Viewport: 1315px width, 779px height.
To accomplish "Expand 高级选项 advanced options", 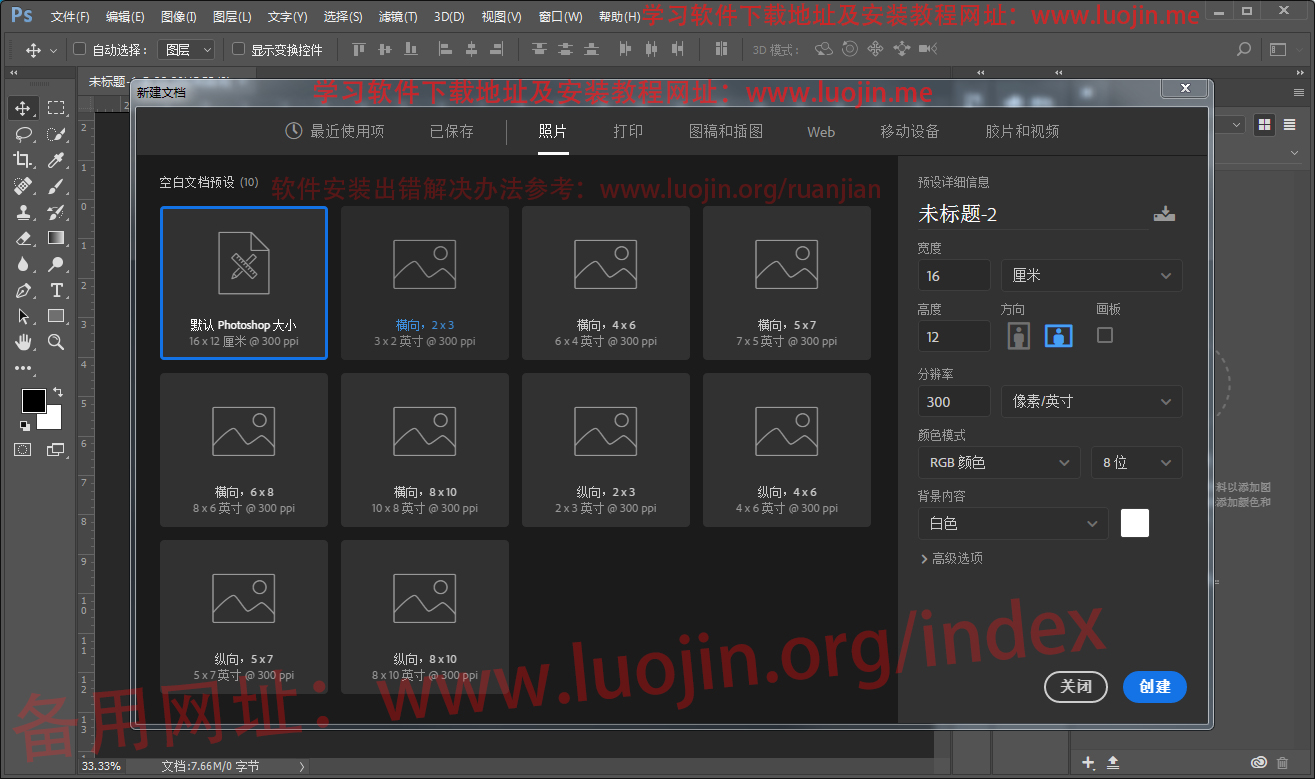I will pyautogui.click(x=952, y=559).
